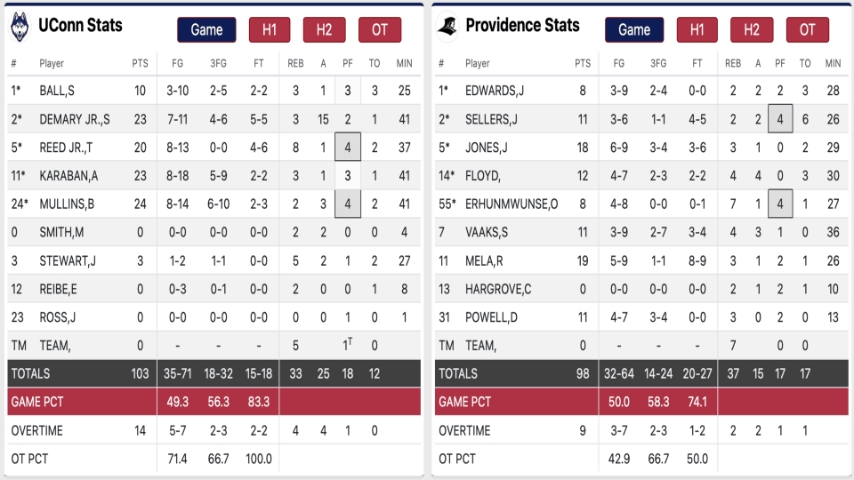Click the MIN column header in Providence table
The image size is (854, 480).
(832, 64)
